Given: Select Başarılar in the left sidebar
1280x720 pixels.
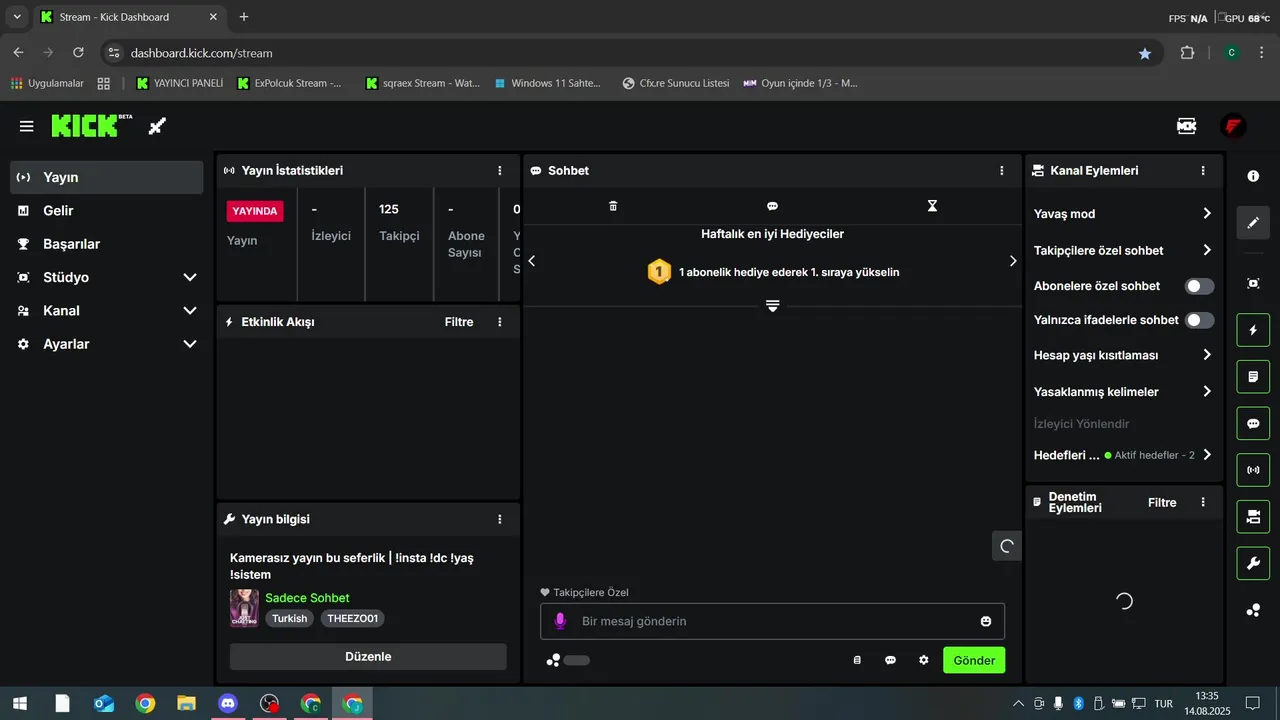Looking at the screenshot, I should pos(107,244).
